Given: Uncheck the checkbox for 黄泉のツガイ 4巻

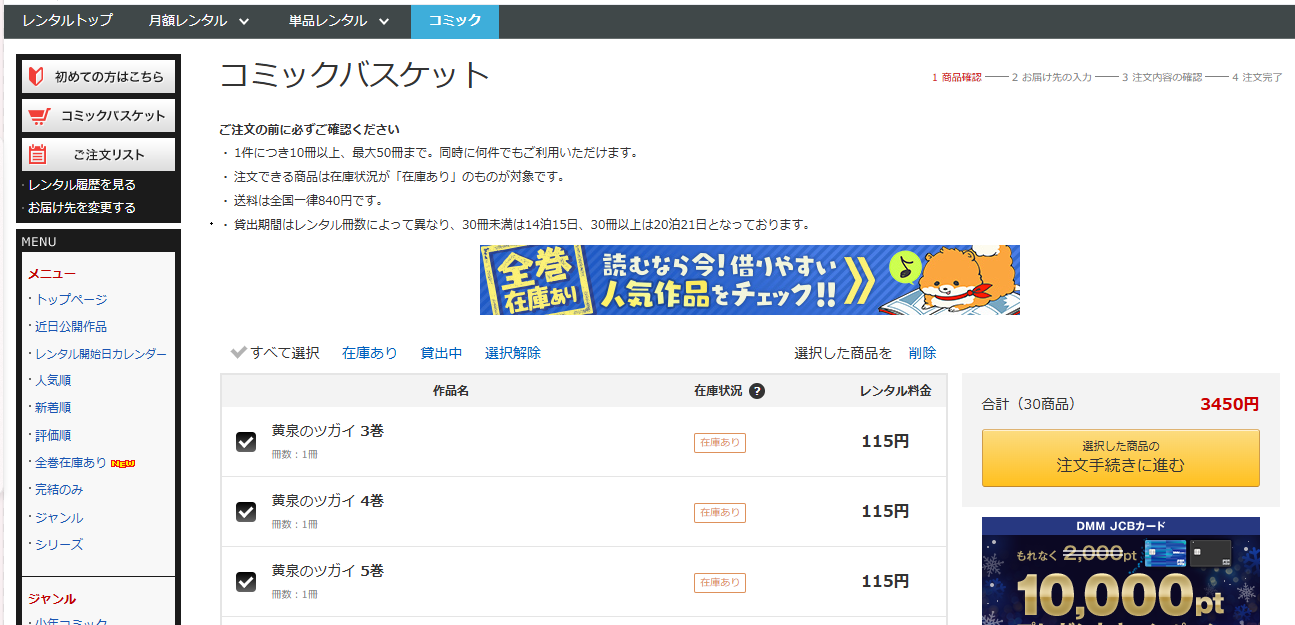Looking at the screenshot, I should (x=246, y=511).
